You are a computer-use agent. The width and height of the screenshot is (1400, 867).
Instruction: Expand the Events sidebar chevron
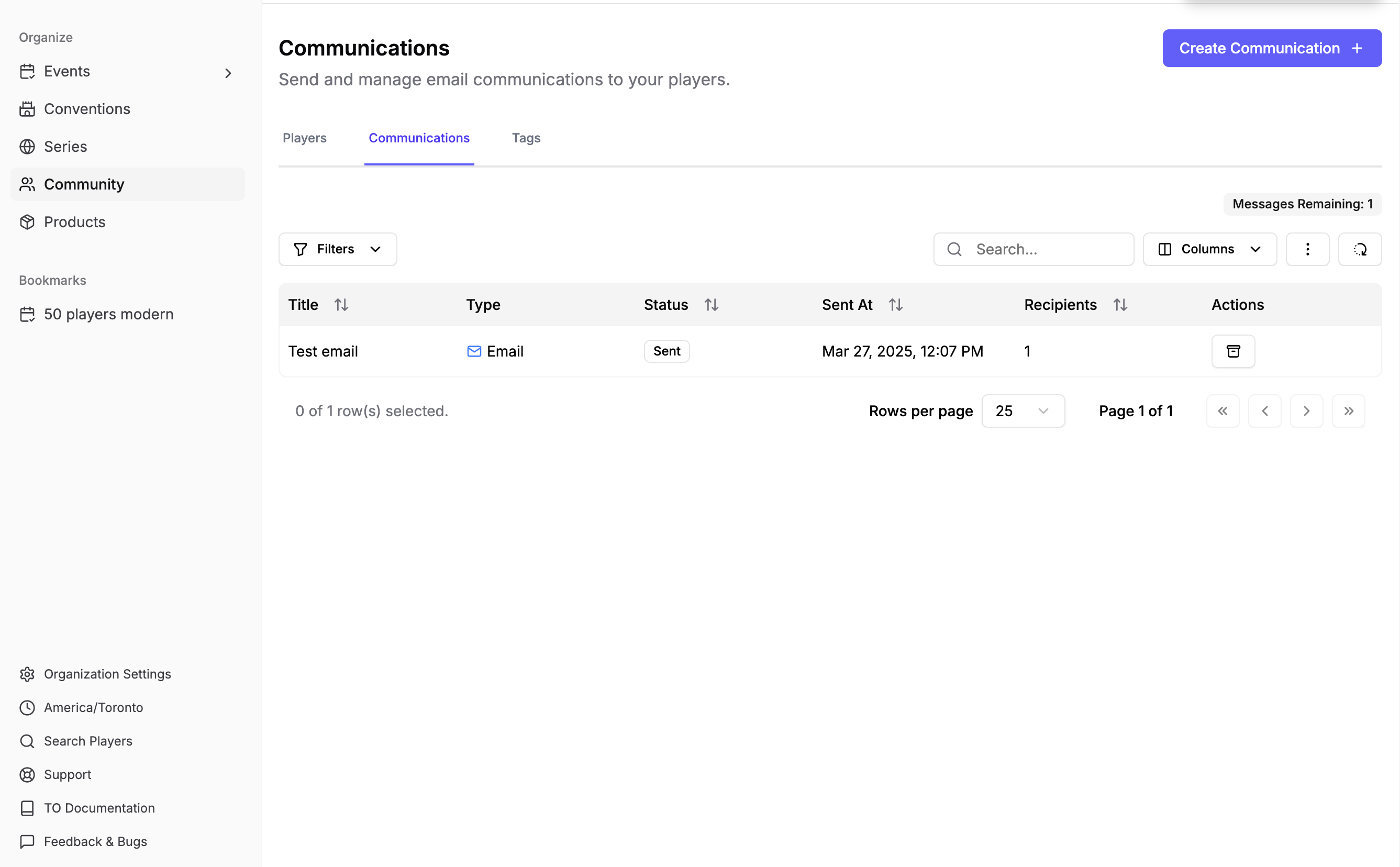click(x=228, y=73)
